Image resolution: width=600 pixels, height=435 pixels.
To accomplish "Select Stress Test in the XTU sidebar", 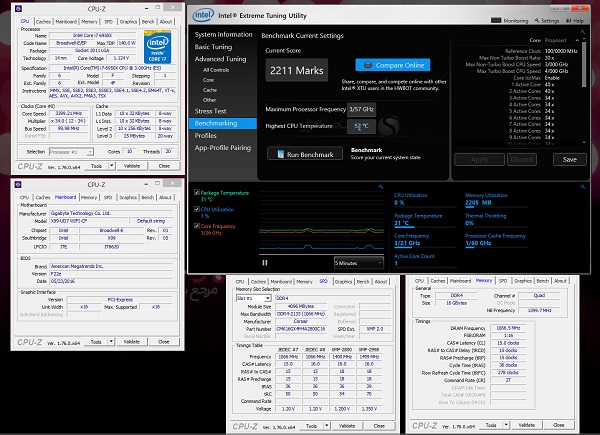I will (211, 113).
